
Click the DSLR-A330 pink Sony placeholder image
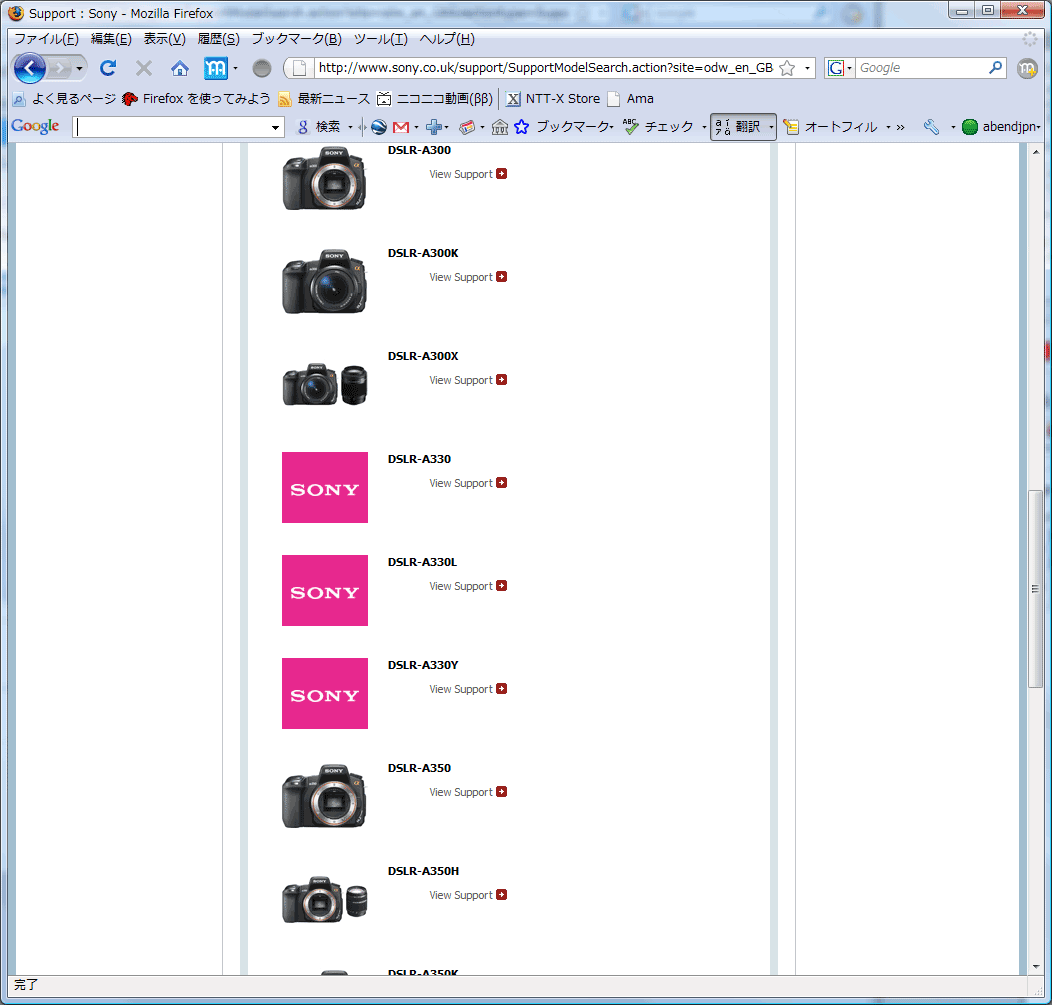coord(325,487)
